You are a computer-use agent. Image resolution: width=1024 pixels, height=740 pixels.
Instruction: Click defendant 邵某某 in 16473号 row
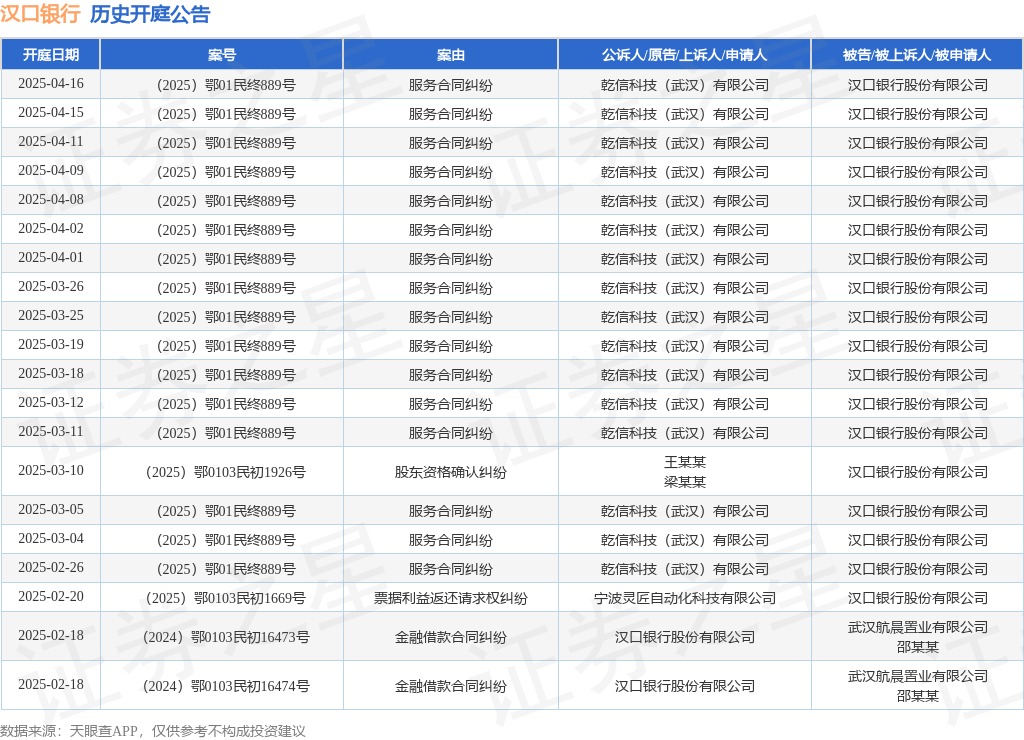(917, 647)
